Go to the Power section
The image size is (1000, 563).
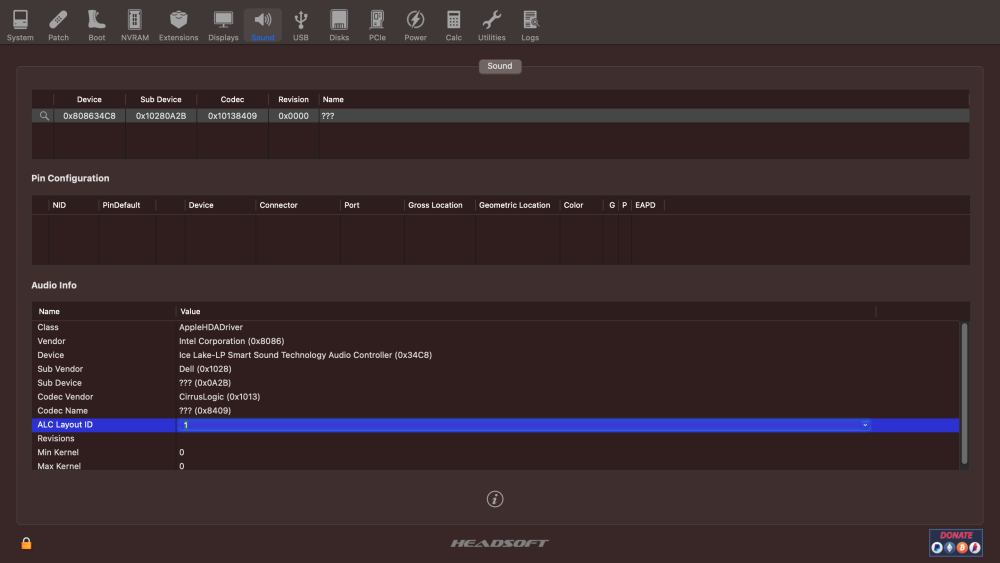[415, 26]
